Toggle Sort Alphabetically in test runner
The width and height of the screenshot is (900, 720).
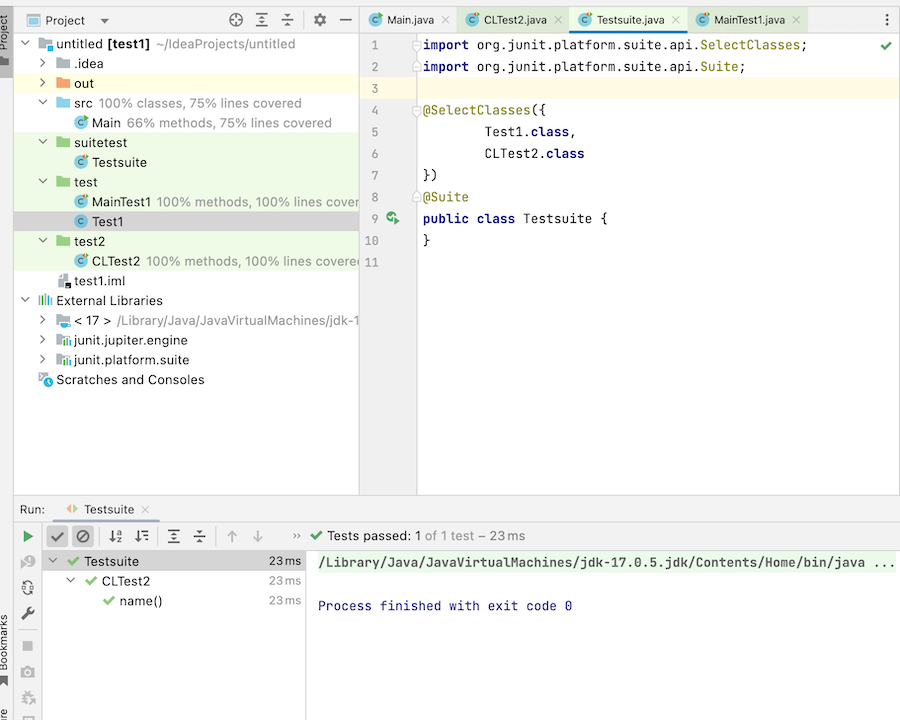click(x=115, y=536)
